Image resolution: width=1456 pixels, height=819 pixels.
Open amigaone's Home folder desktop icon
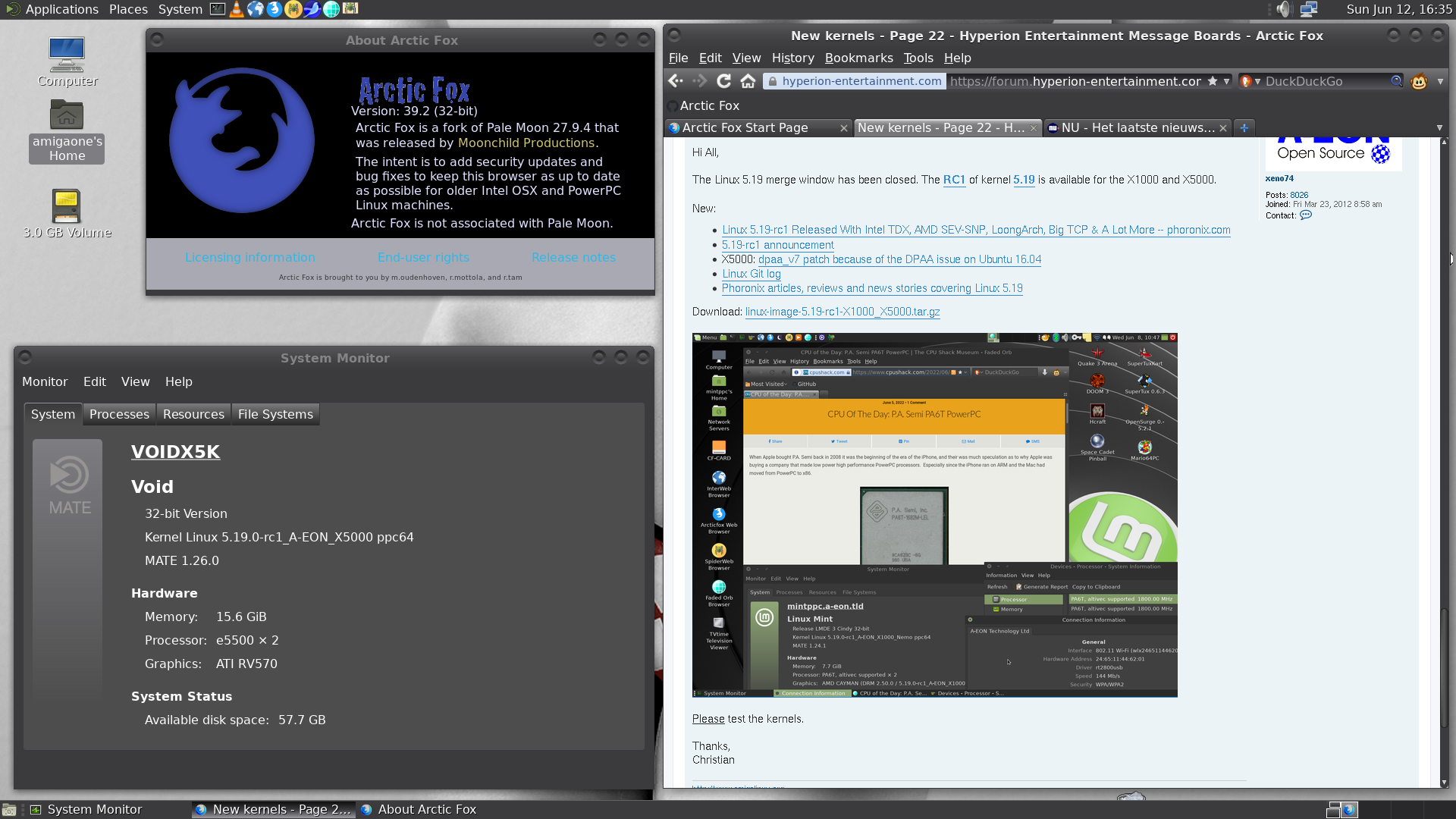pyautogui.click(x=67, y=130)
